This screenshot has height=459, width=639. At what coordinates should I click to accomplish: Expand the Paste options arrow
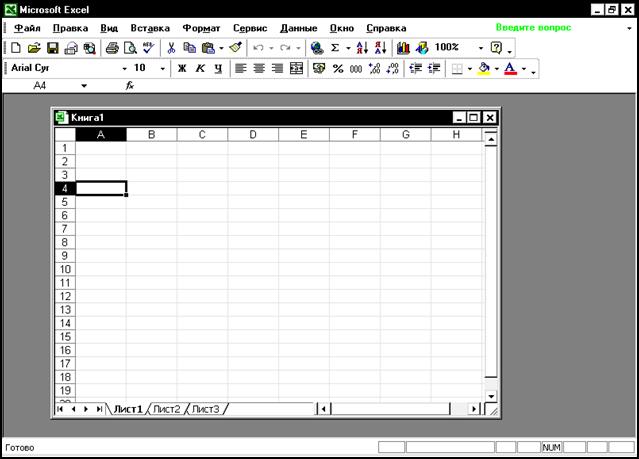click(221, 48)
